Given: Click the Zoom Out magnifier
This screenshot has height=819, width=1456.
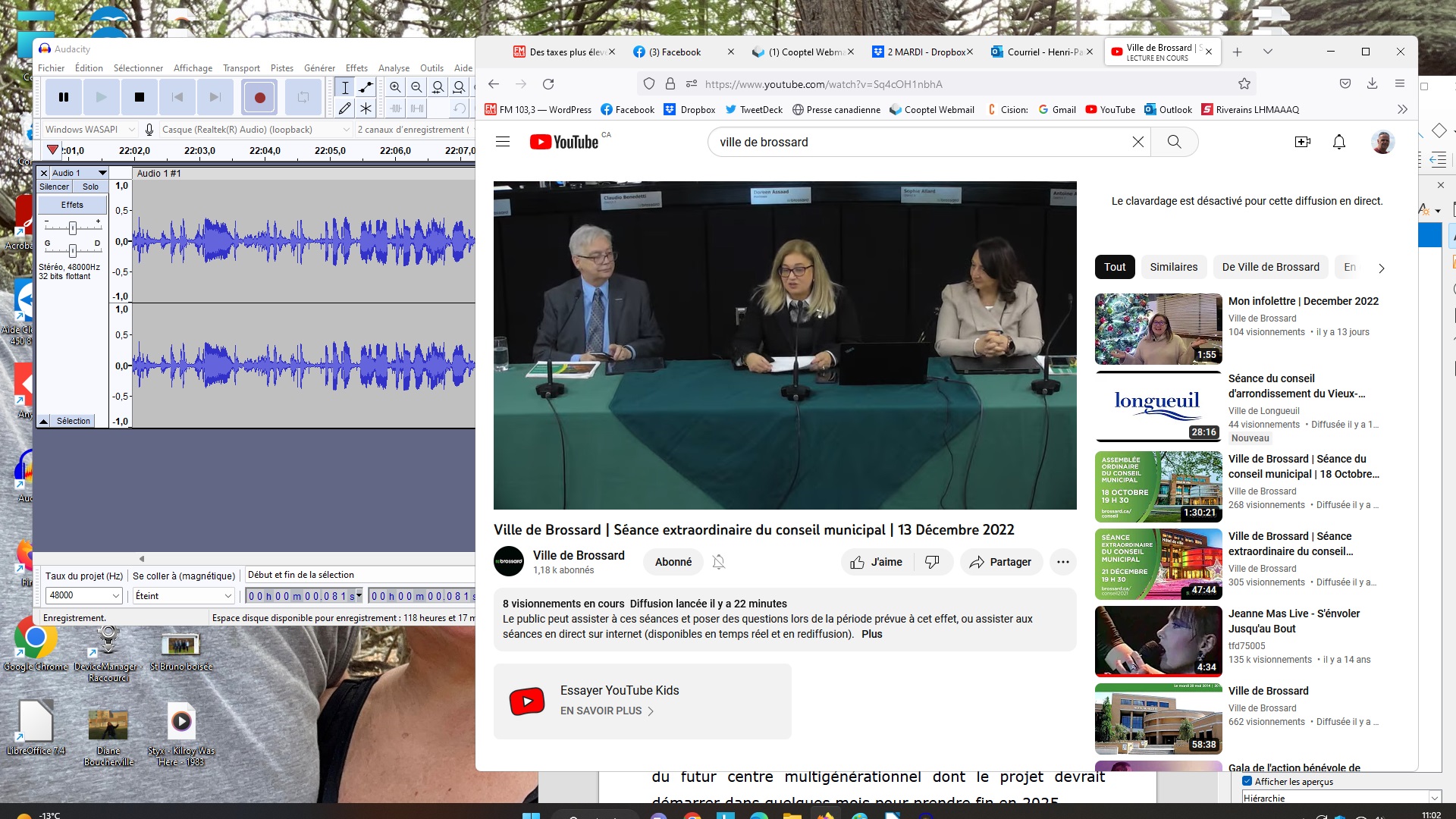Looking at the screenshot, I should (x=416, y=87).
